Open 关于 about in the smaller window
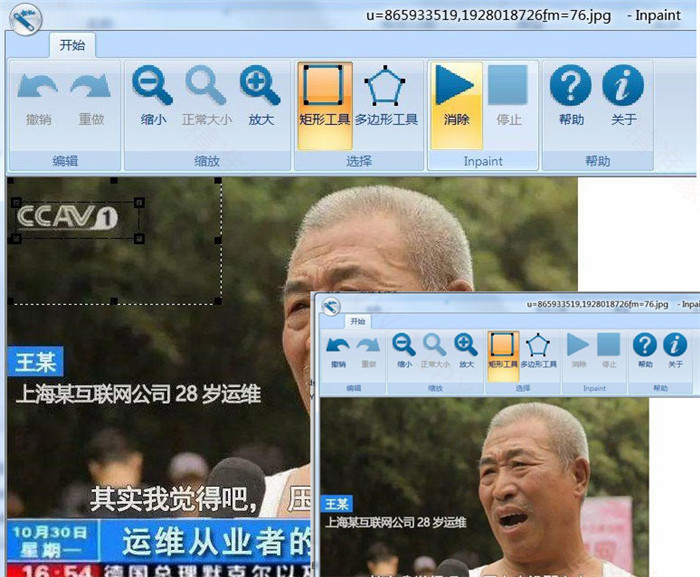The height and width of the screenshot is (577, 700). point(675,351)
